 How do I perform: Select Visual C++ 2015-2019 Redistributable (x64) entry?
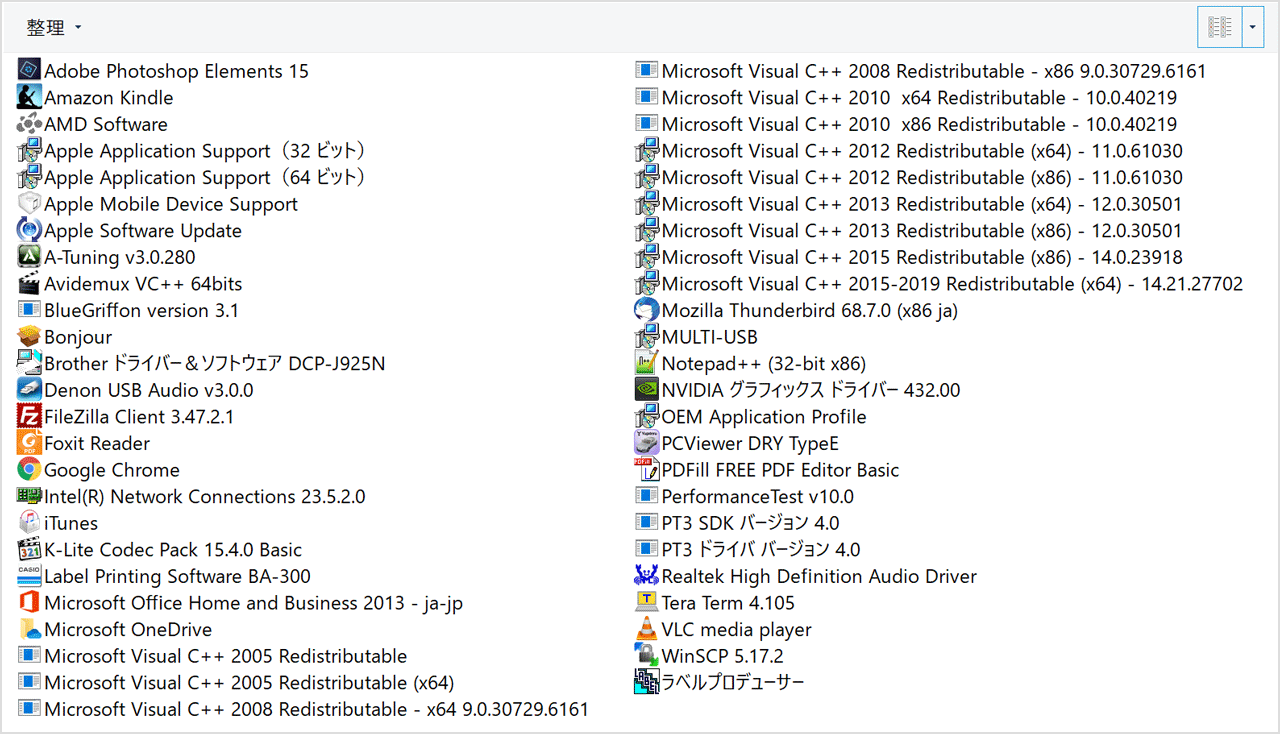[x=940, y=283]
